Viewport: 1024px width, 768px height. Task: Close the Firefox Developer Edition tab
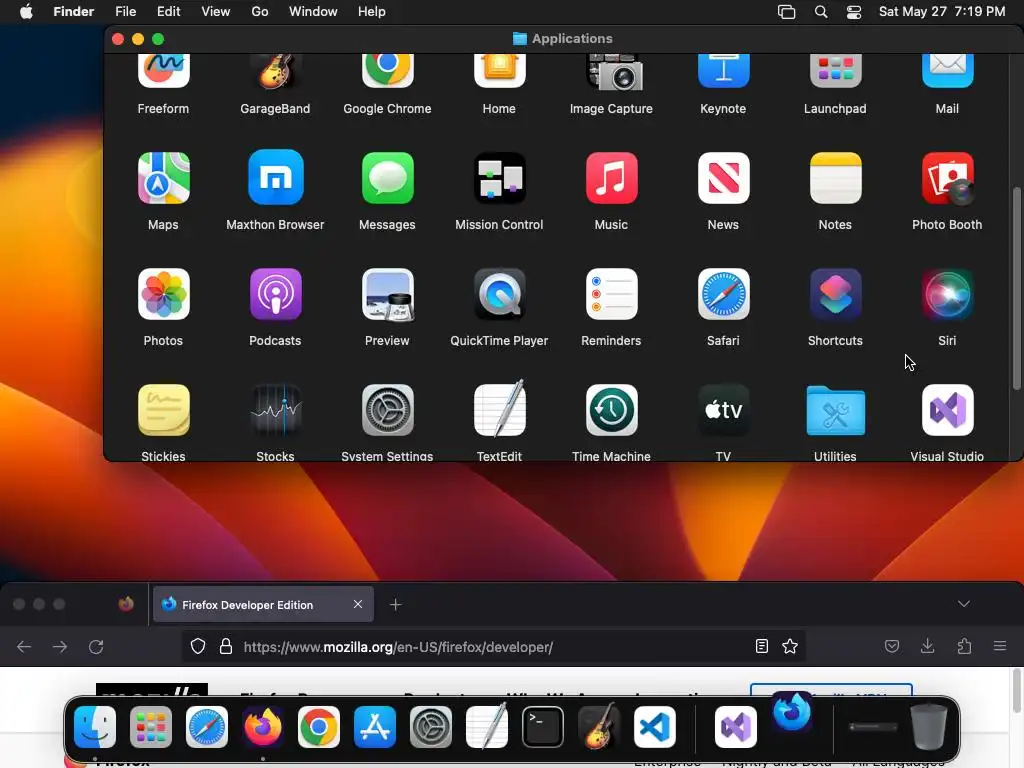pos(358,604)
